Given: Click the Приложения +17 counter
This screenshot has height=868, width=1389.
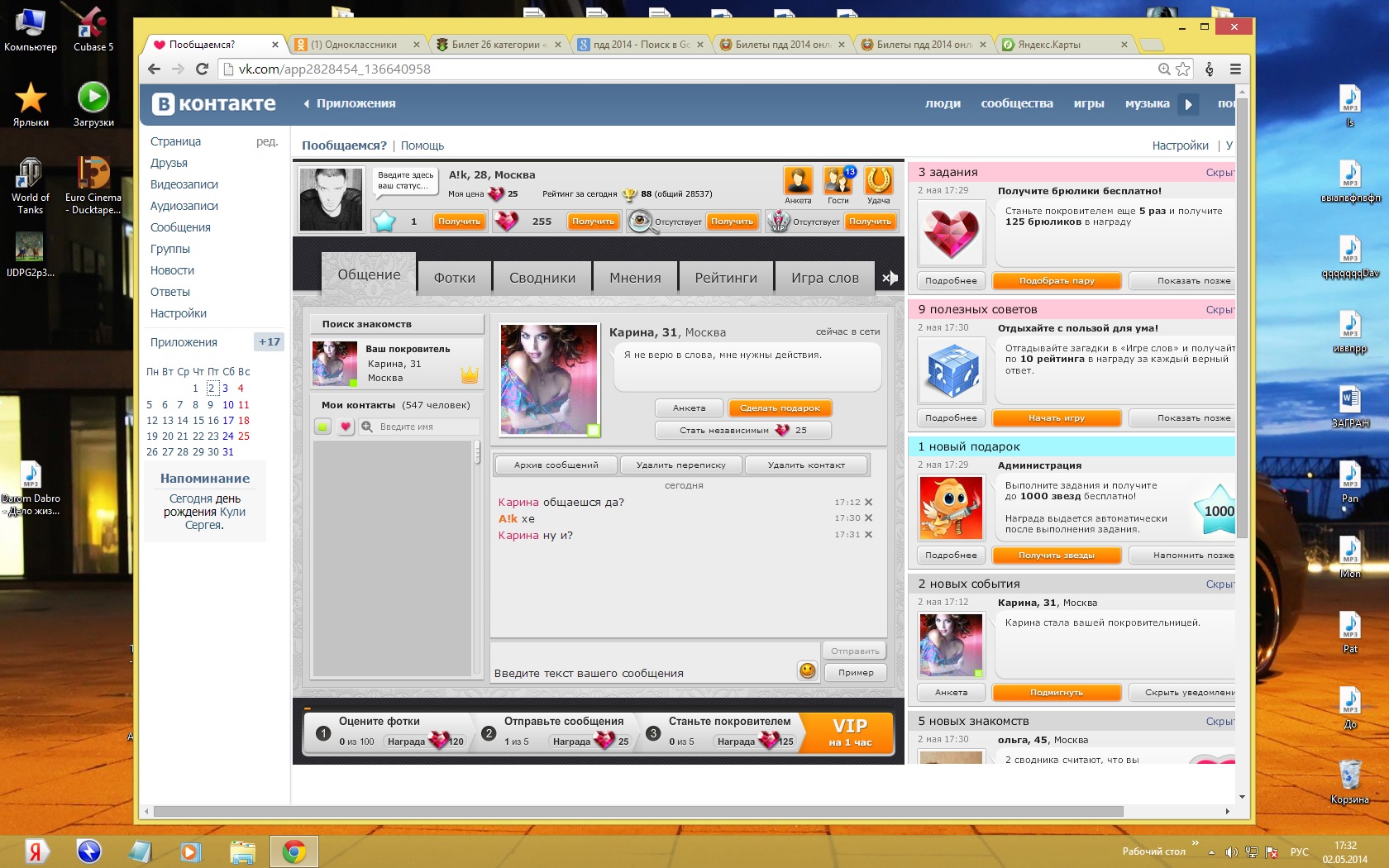Looking at the screenshot, I should [x=269, y=342].
